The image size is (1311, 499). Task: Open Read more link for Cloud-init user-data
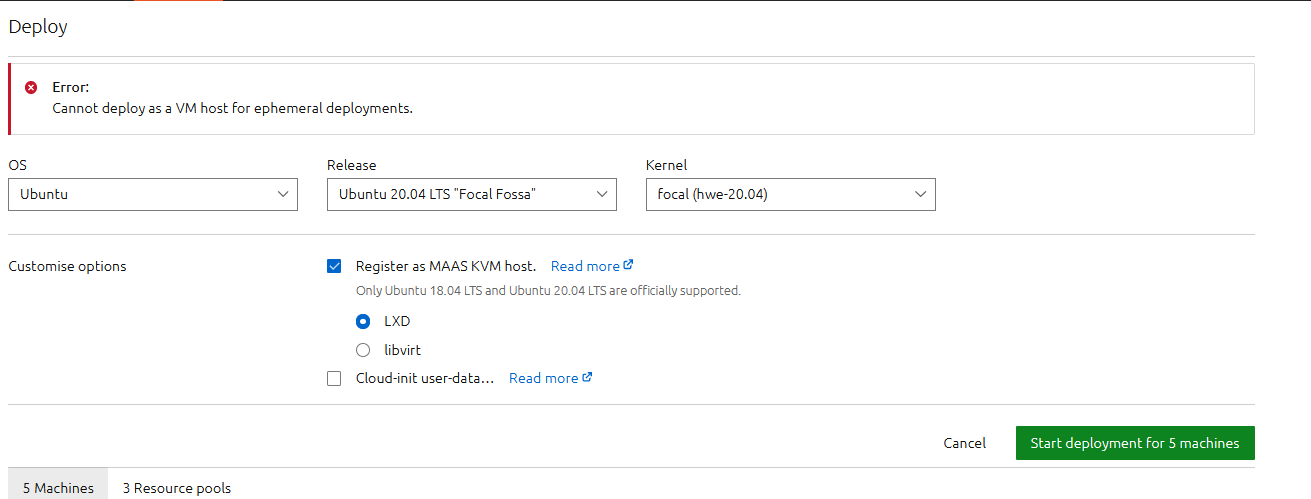(x=543, y=378)
